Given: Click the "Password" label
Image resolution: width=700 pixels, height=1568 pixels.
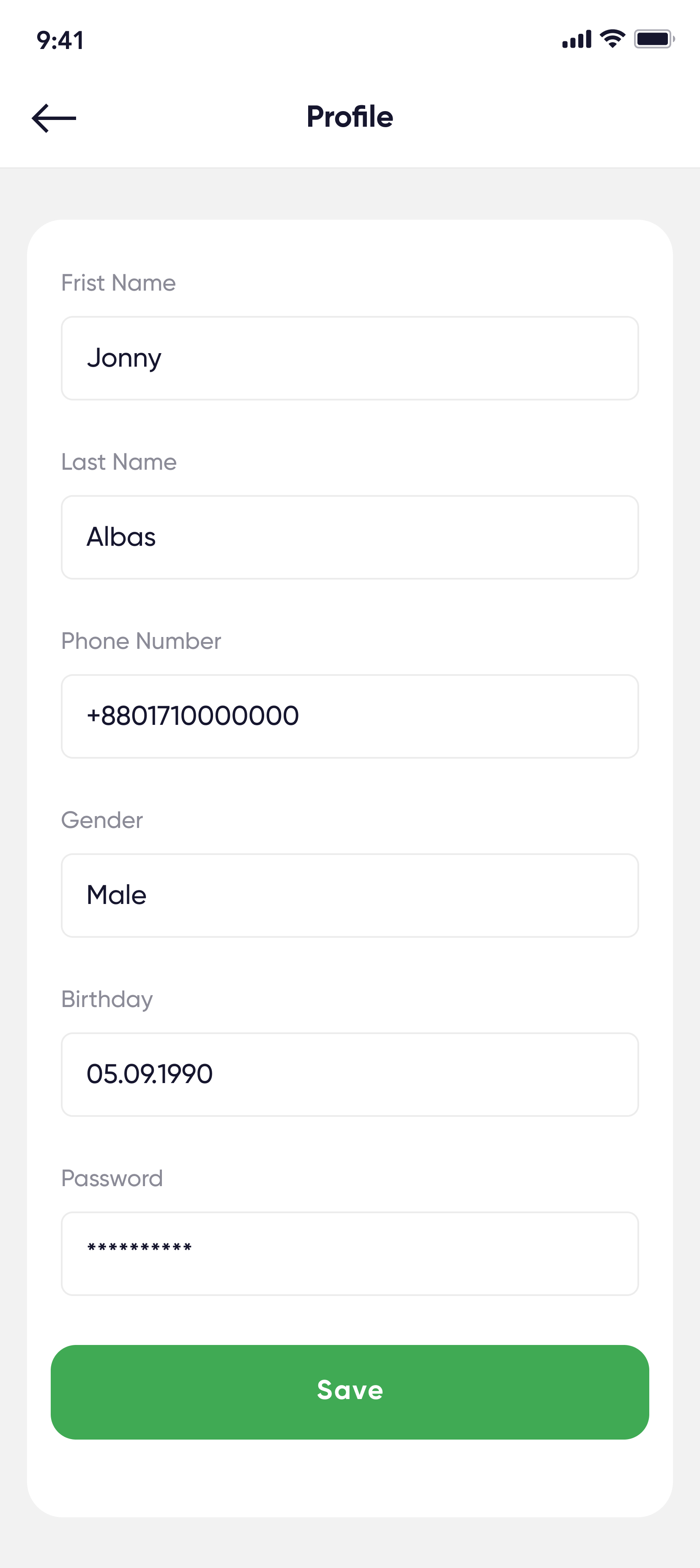Looking at the screenshot, I should click(x=112, y=1179).
